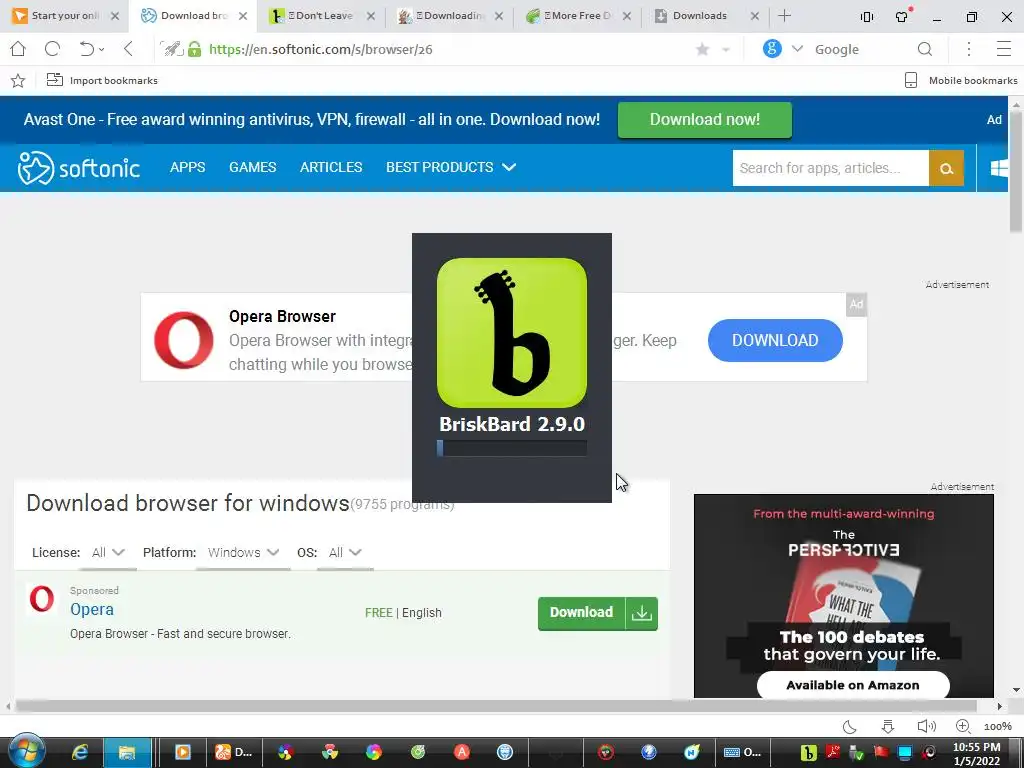Expand the search engine selector chevron
Image resolution: width=1024 pixels, height=768 pixels.
coord(797,49)
